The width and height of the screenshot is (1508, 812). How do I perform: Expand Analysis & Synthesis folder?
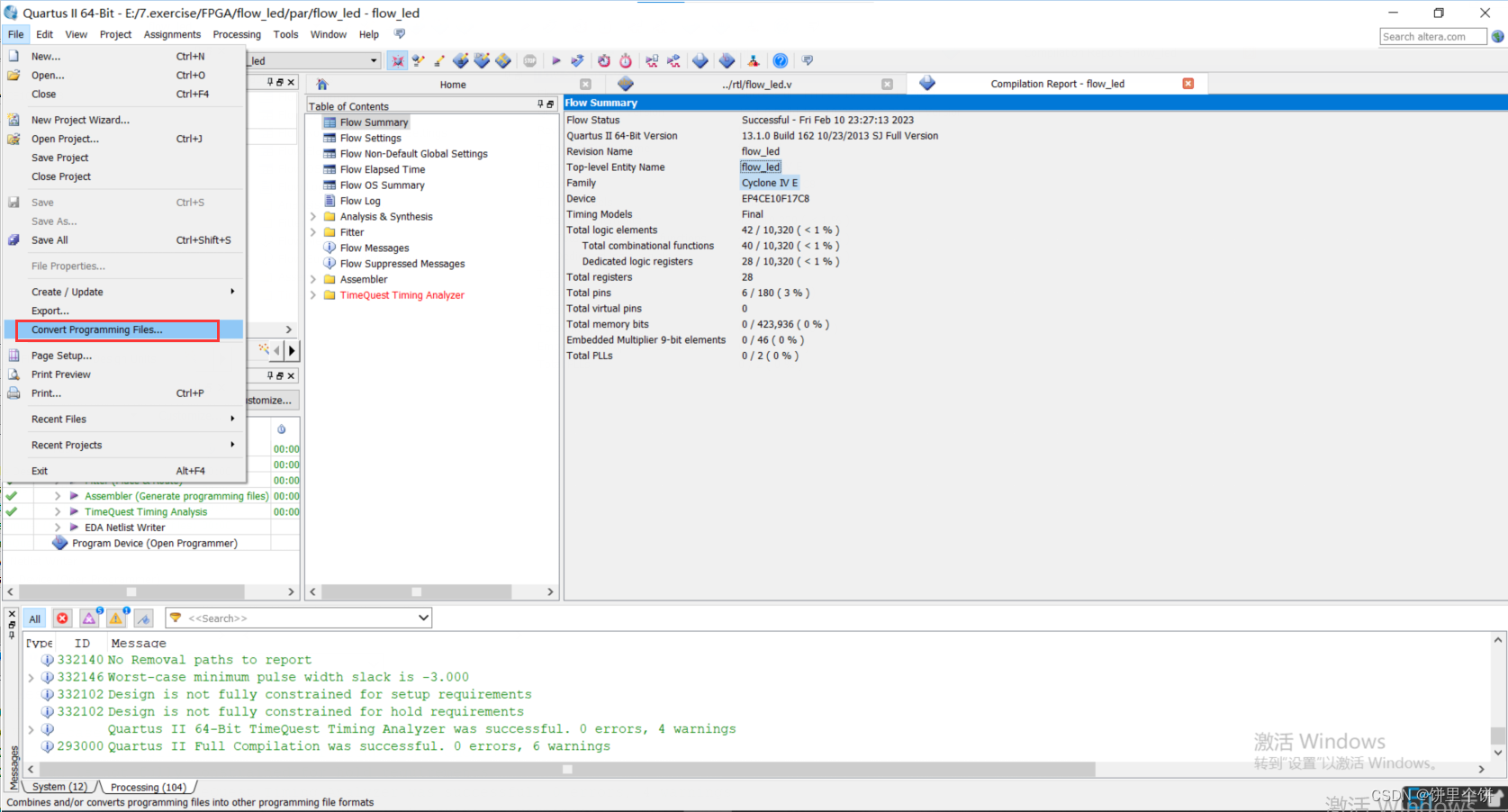click(313, 216)
